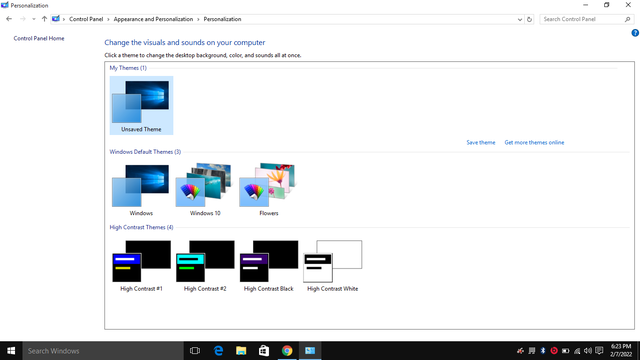
Task: Open the Windows Start menu
Action: [x=11, y=351]
